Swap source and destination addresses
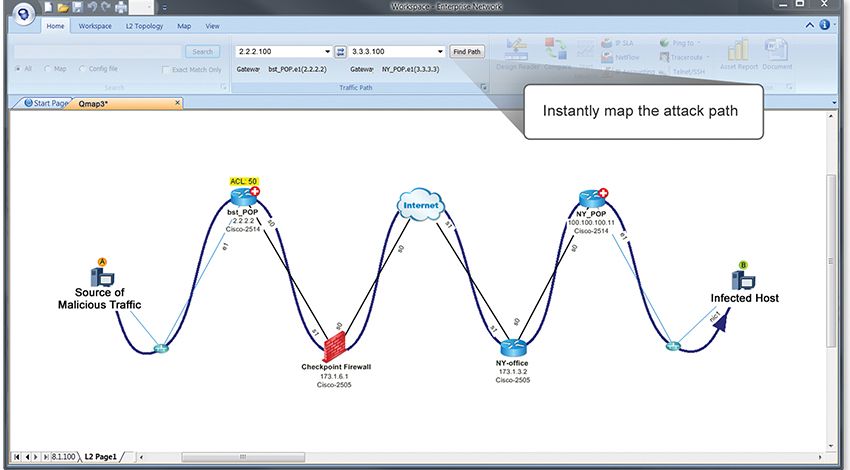Image resolution: width=850 pixels, height=470 pixels. pos(340,51)
